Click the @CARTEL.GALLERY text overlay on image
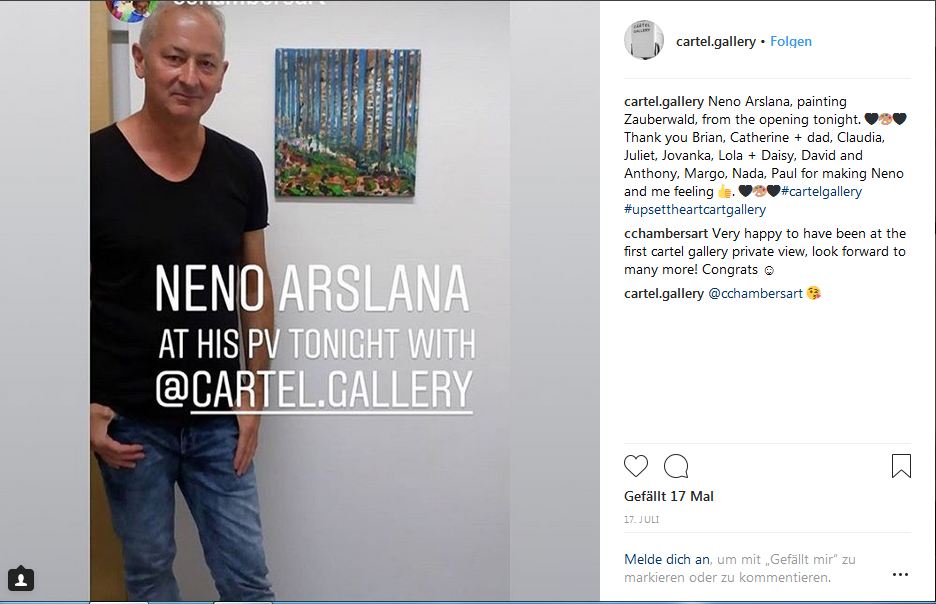This screenshot has height=604, width=936. click(314, 389)
